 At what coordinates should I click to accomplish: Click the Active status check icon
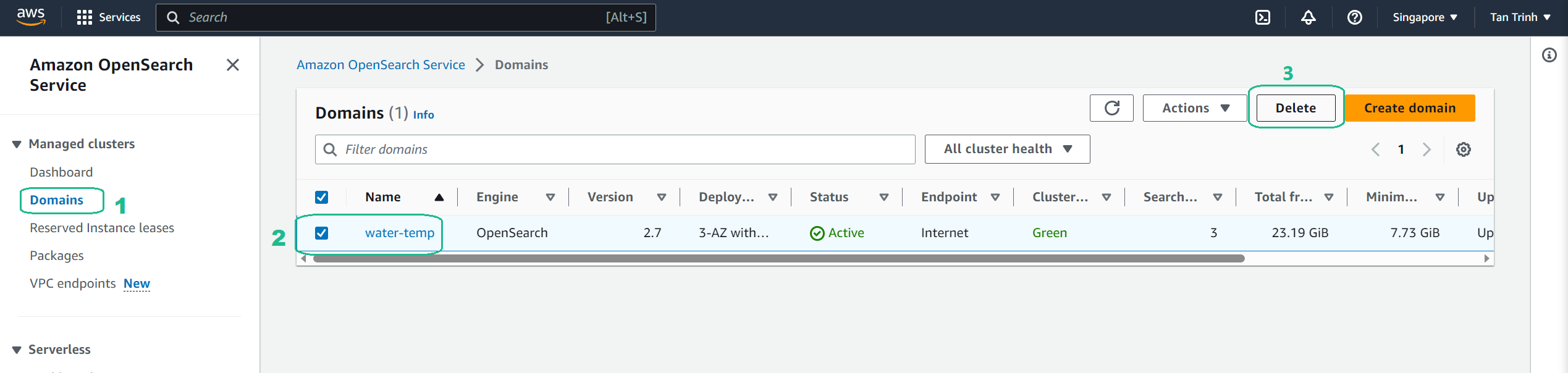coord(817,233)
